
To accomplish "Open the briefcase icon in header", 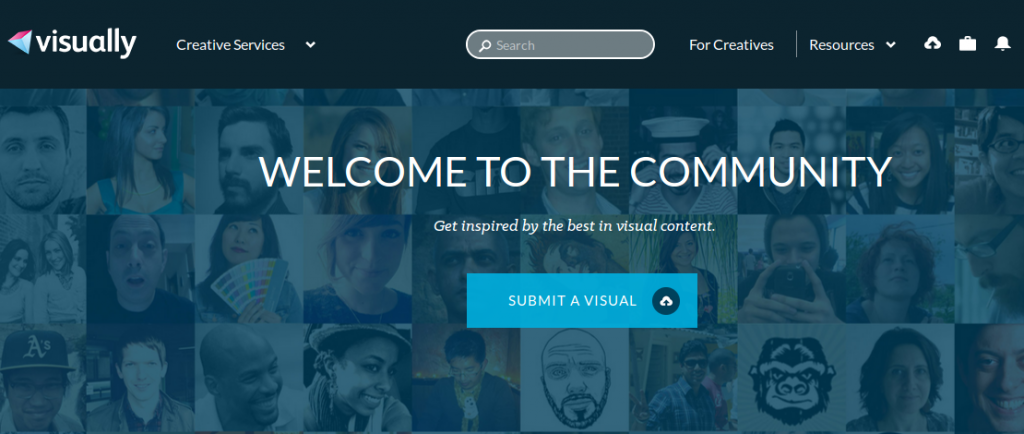I will [967, 44].
